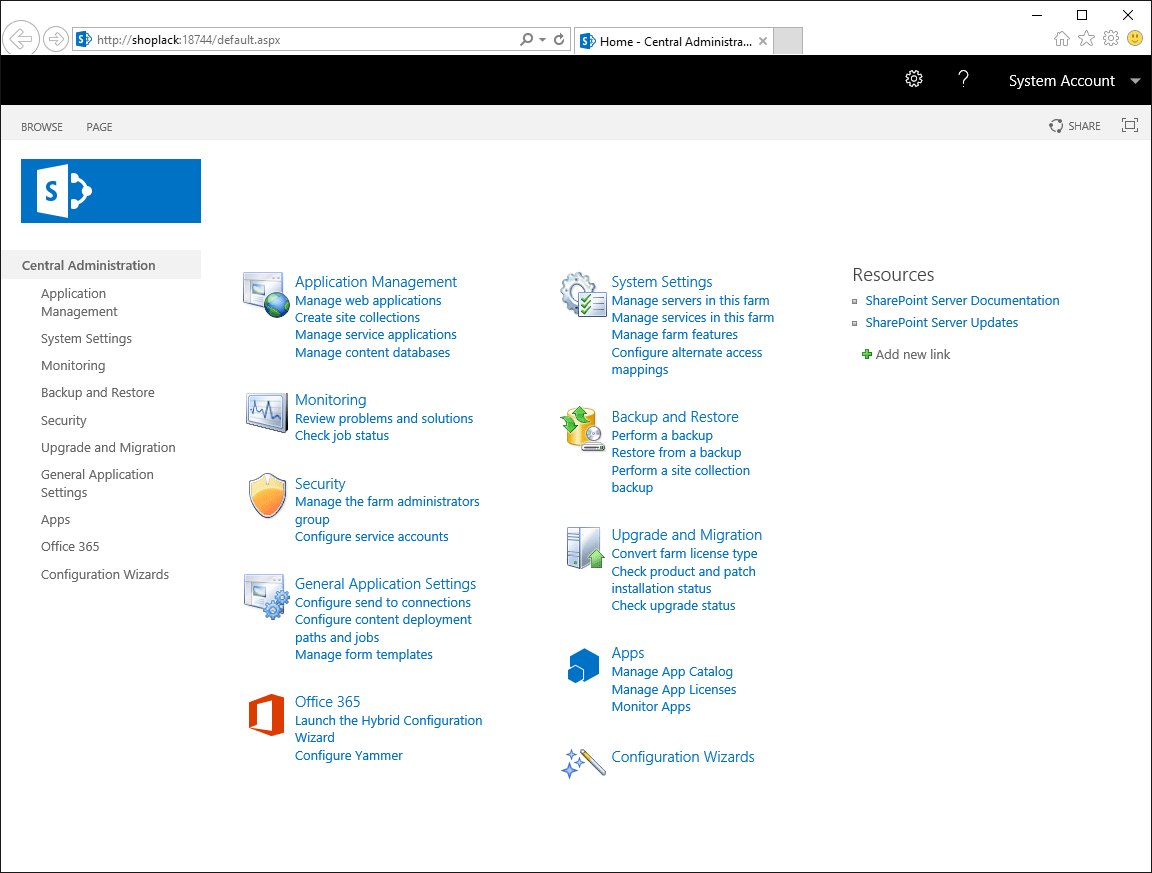Click the System Settings gear checklist icon
The width and height of the screenshot is (1152, 873).
coord(583,294)
